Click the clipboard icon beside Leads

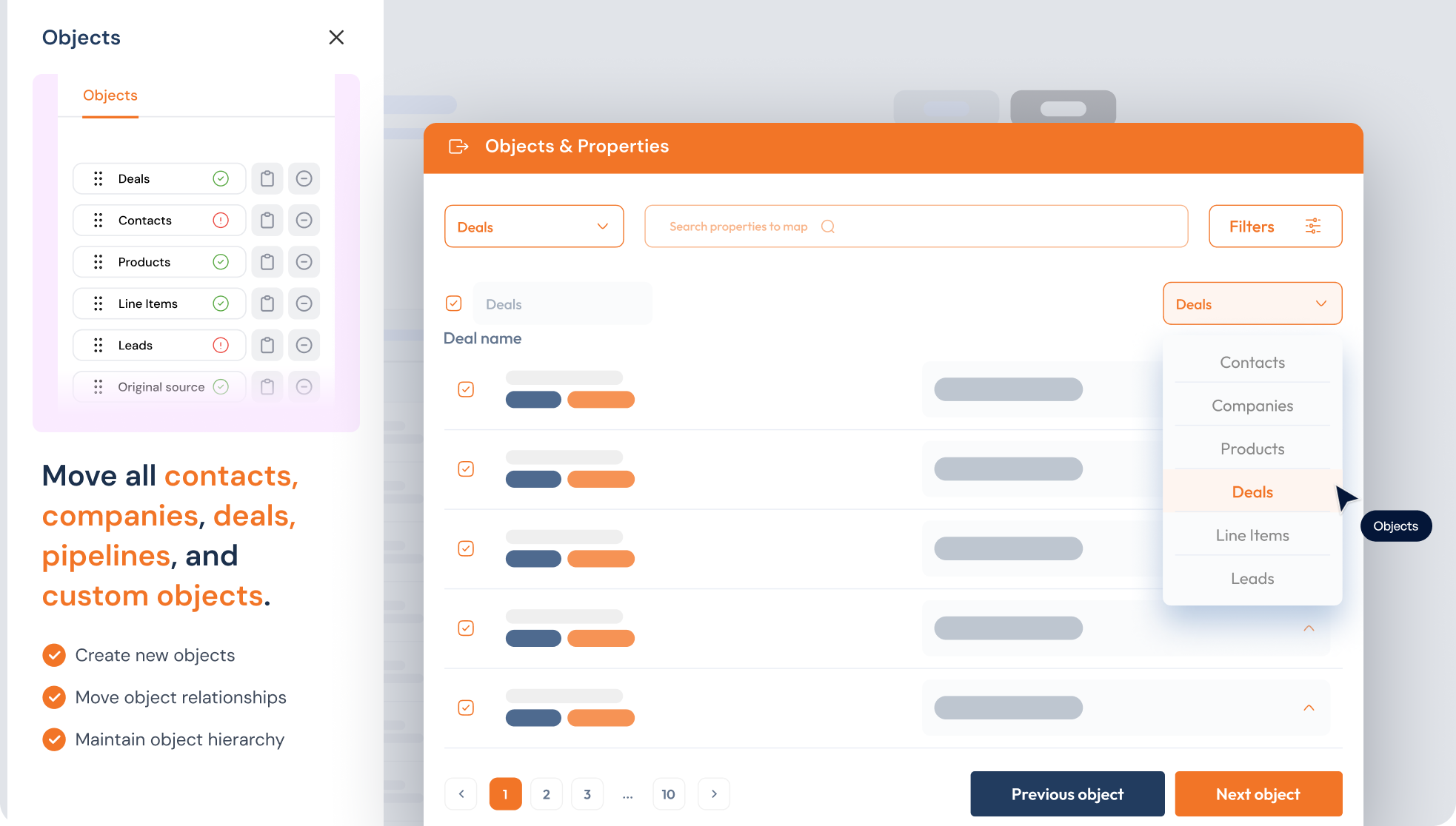coord(267,346)
